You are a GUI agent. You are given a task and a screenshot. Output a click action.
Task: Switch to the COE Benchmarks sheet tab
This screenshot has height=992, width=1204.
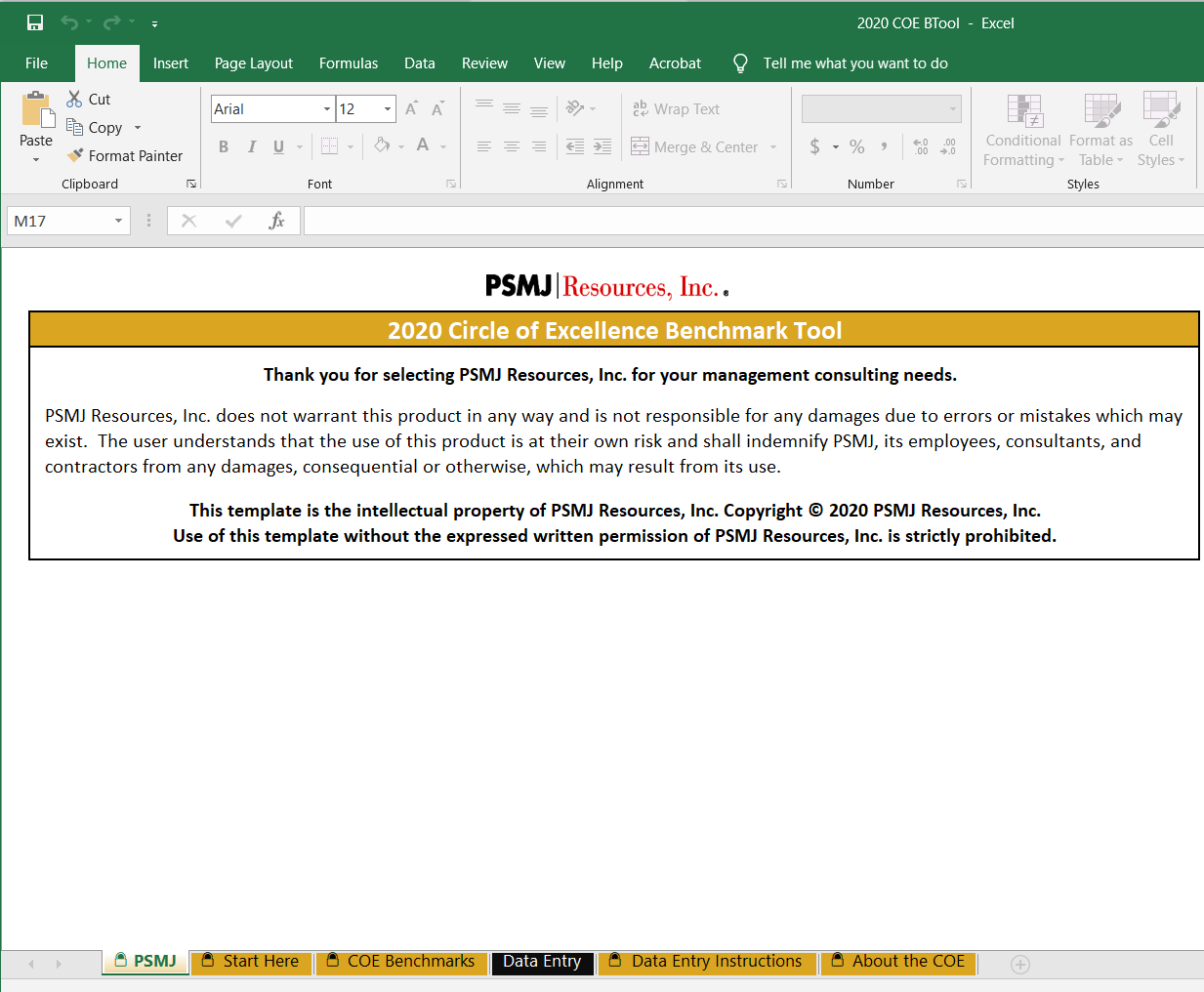pos(400,962)
